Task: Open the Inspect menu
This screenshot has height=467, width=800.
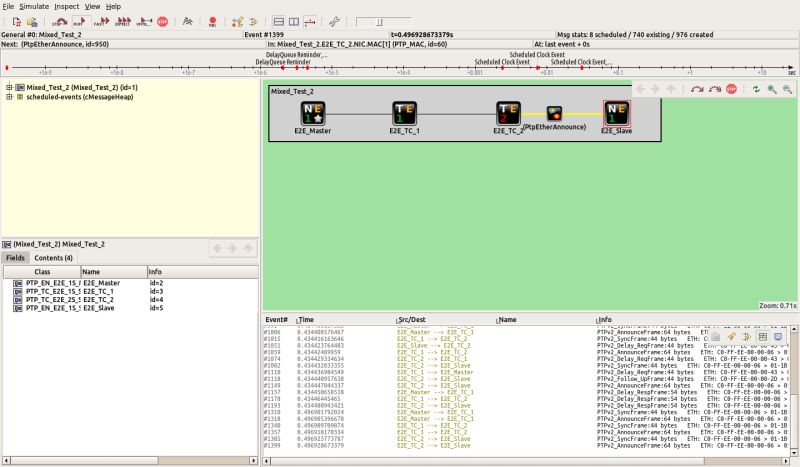Action: 67,7
